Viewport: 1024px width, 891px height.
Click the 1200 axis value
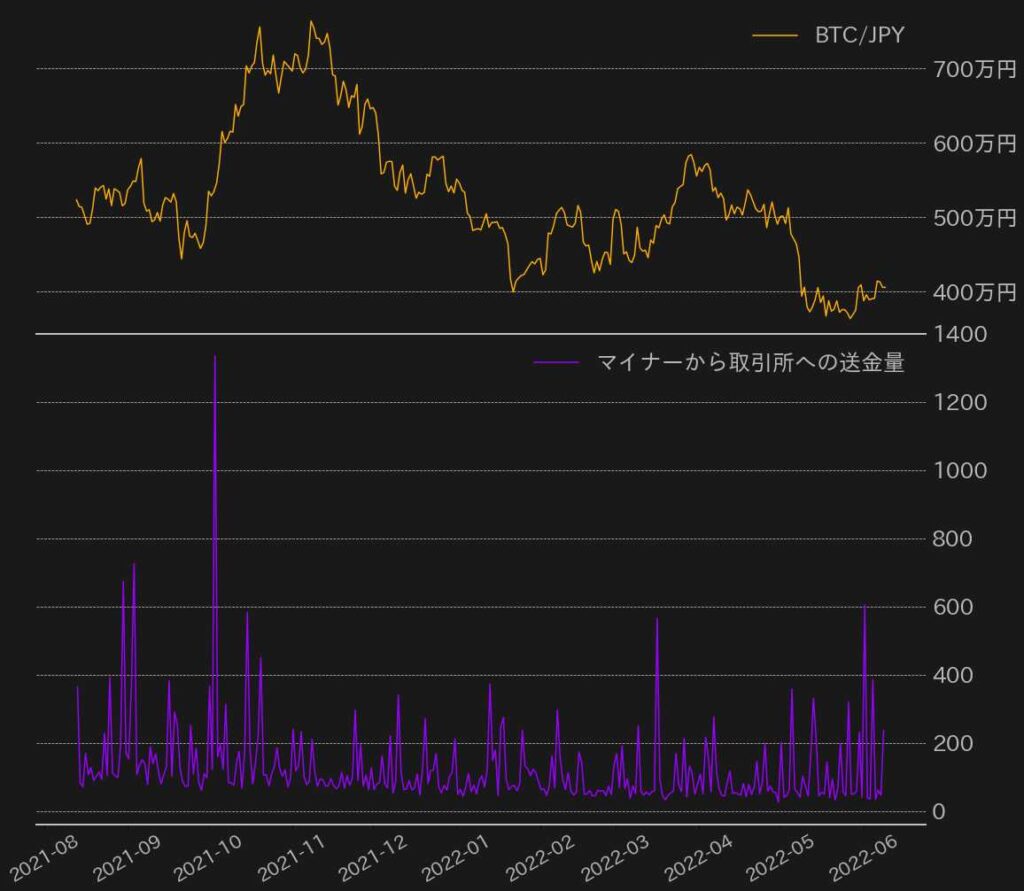pos(960,402)
